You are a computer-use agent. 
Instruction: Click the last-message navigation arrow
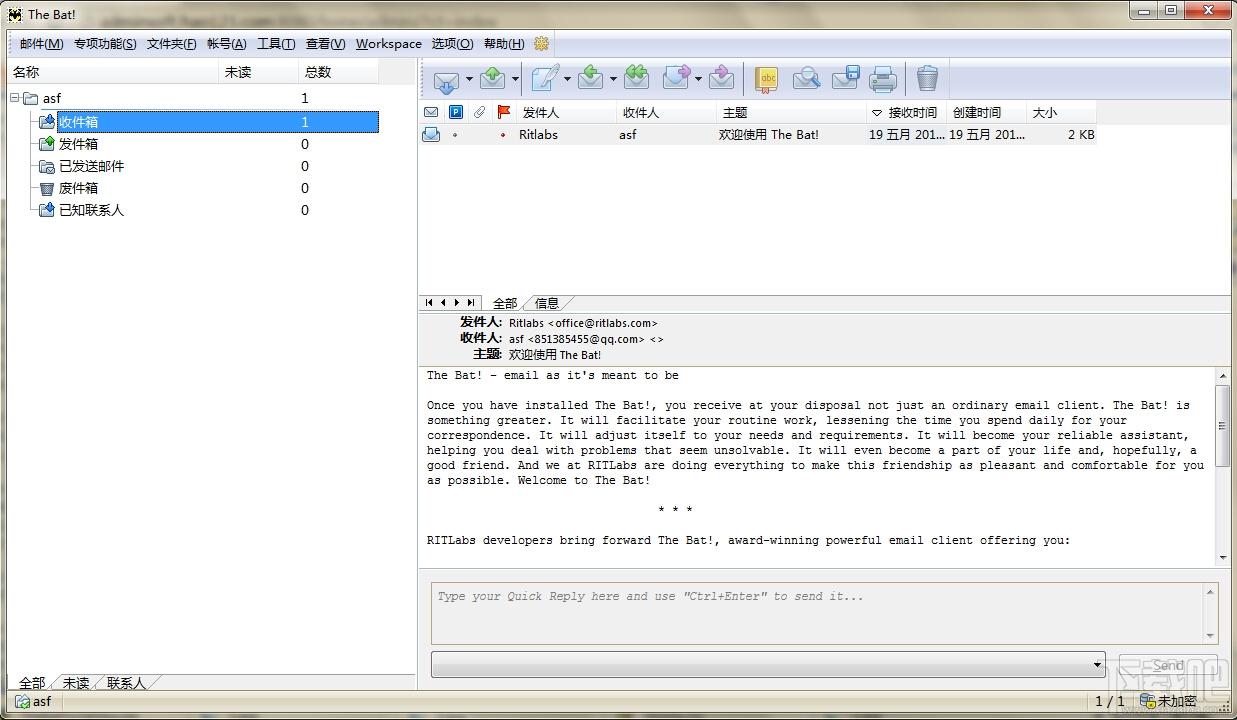[x=471, y=303]
